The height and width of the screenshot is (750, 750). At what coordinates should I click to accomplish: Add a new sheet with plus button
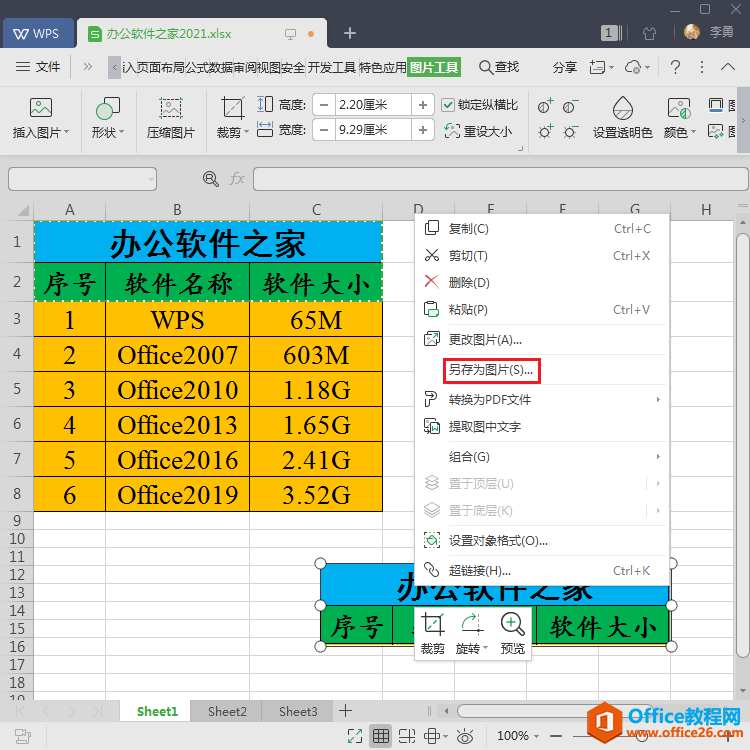(345, 711)
